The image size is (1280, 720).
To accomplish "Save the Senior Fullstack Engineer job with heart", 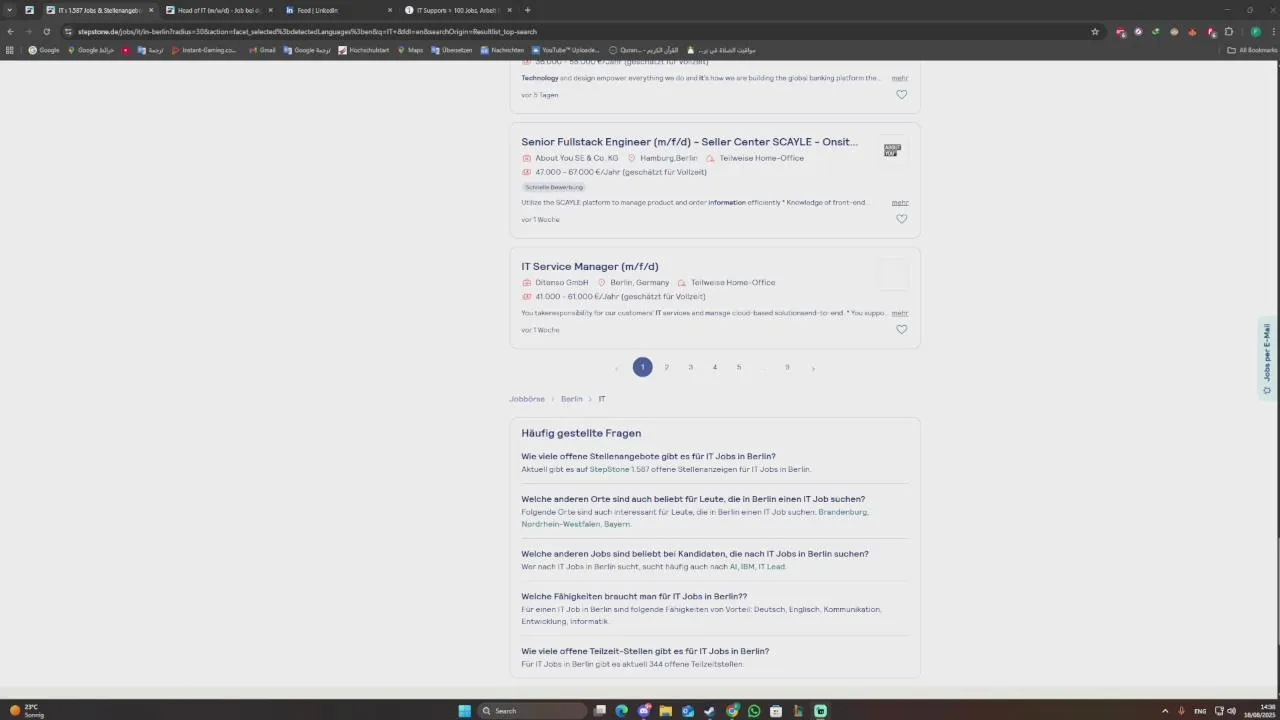I will click(x=901, y=219).
